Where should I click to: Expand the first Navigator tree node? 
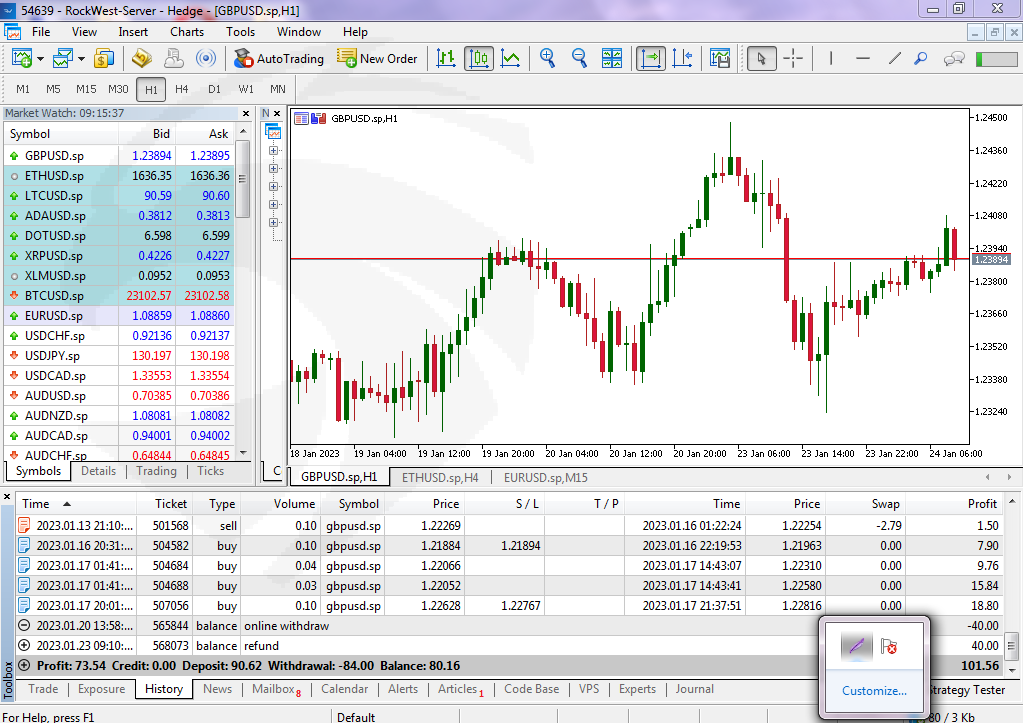click(x=274, y=151)
